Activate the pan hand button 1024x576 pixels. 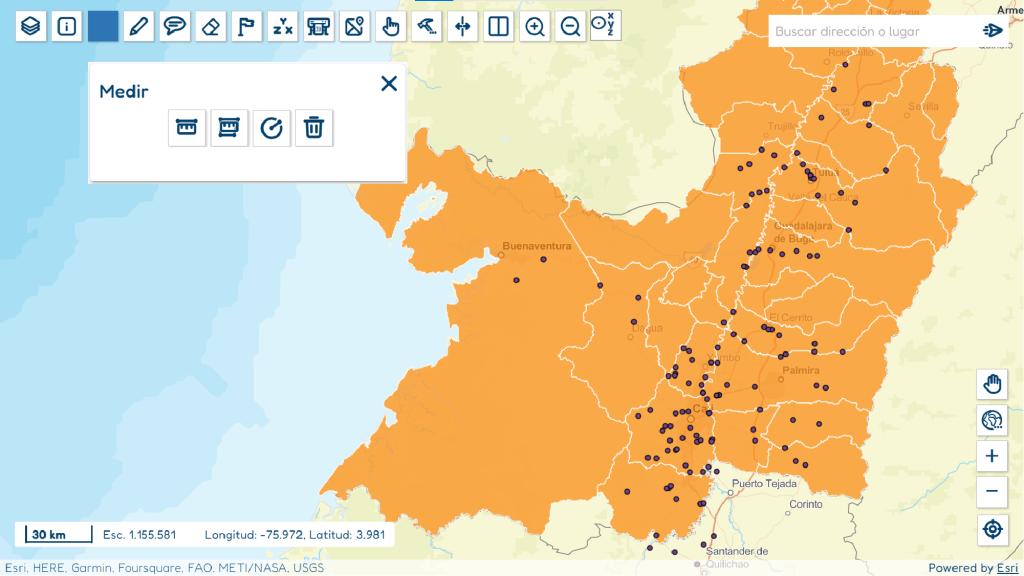pyautogui.click(x=992, y=384)
